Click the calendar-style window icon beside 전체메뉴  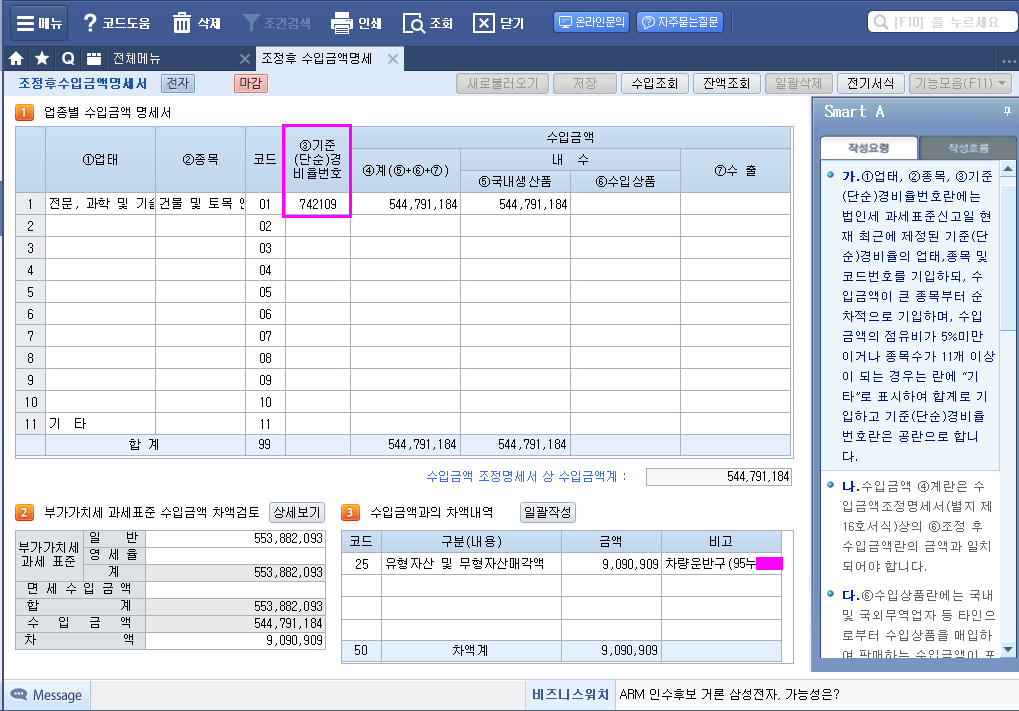(x=94, y=59)
